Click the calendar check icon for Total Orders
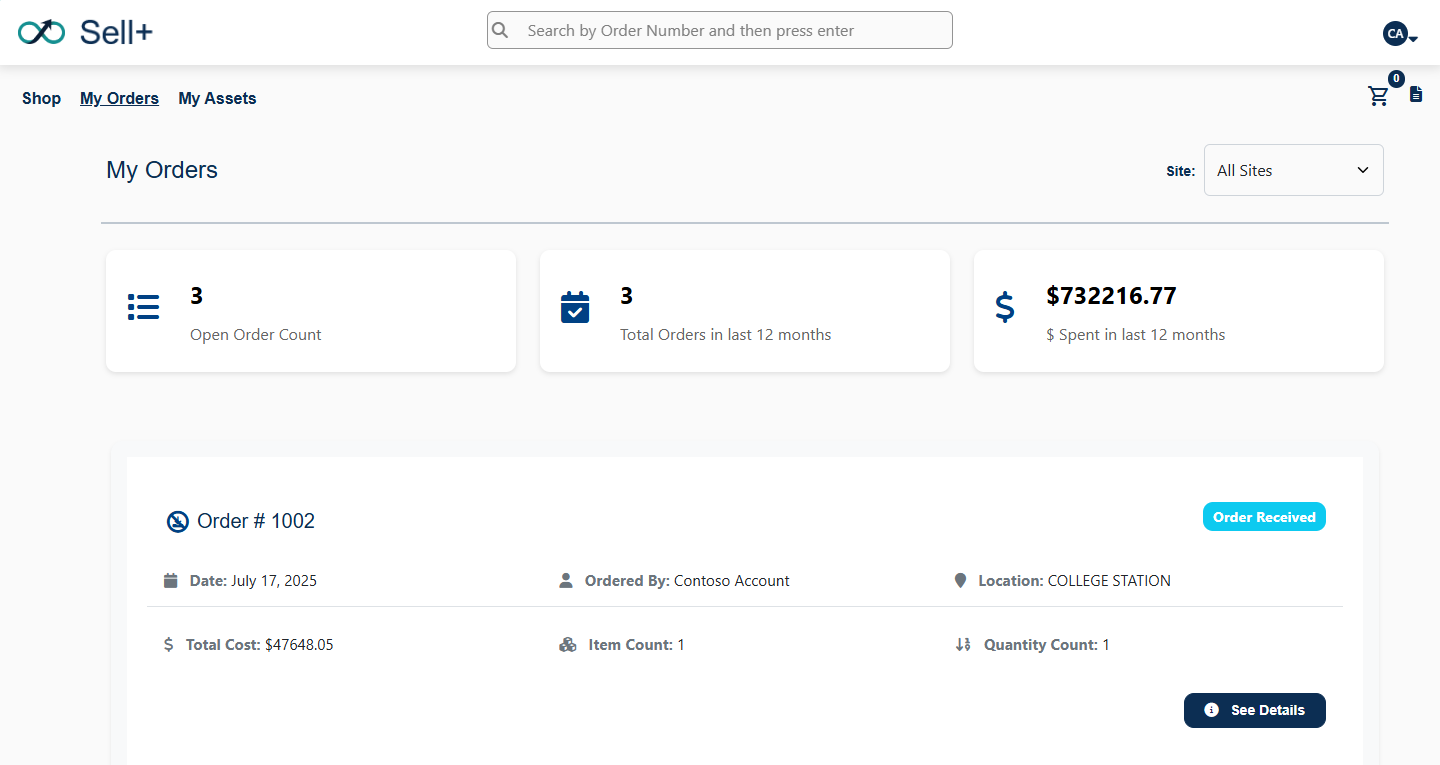This screenshot has height=765, width=1440. coord(575,307)
